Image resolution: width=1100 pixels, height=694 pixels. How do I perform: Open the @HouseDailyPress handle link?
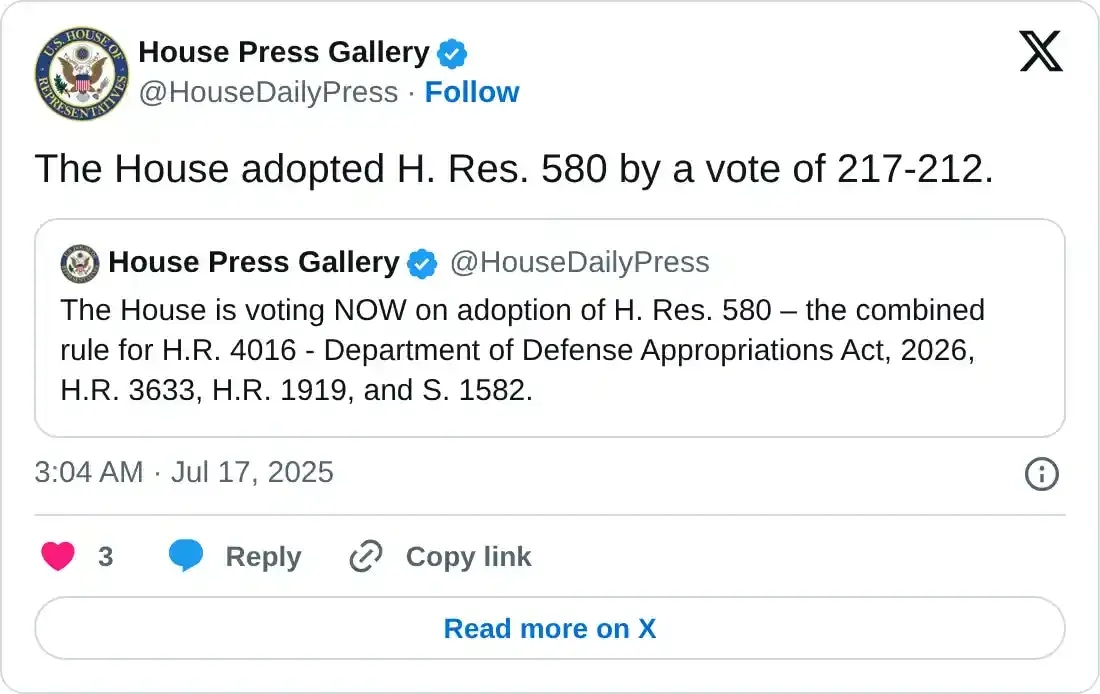click(x=268, y=92)
